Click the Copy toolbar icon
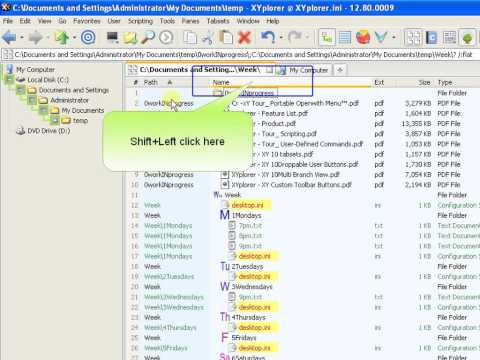 click(x=190, y=37)
